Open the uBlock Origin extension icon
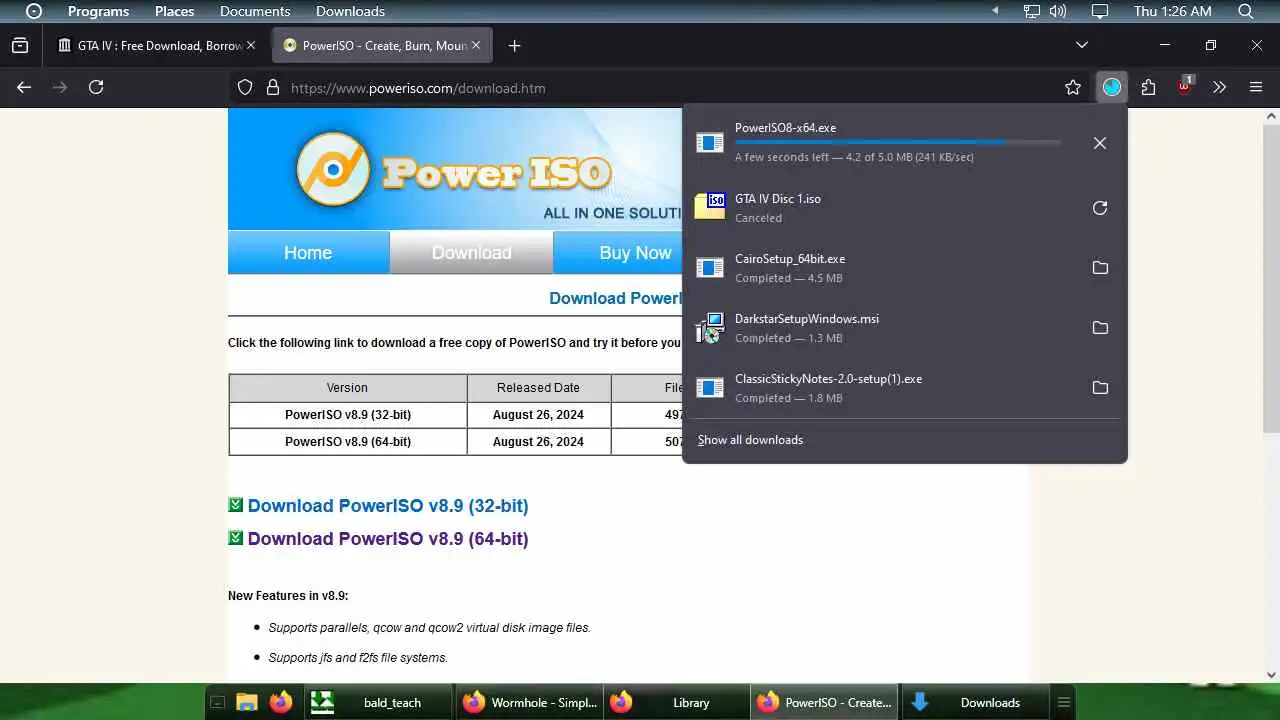The image size is (1280, 720). pos(1185,86)
